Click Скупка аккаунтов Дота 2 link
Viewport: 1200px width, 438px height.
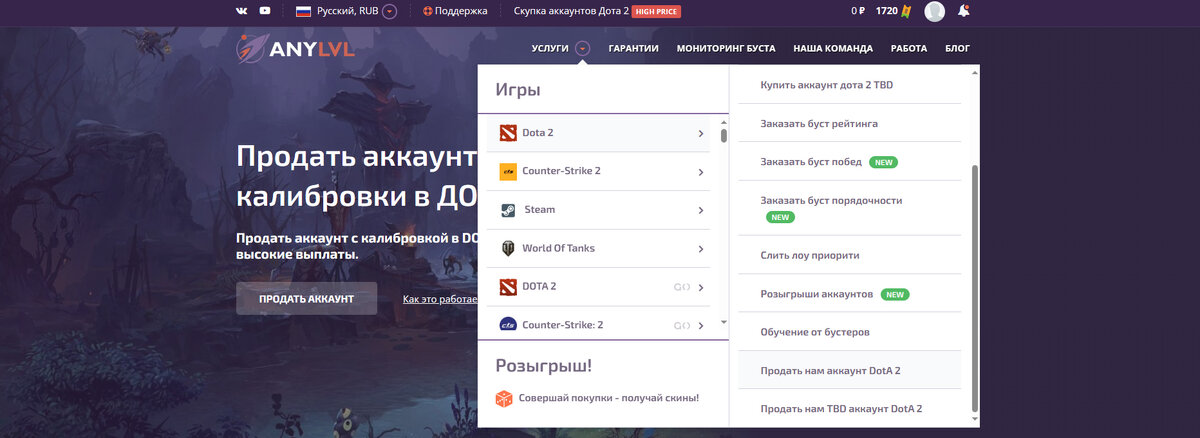coord(571,11)
